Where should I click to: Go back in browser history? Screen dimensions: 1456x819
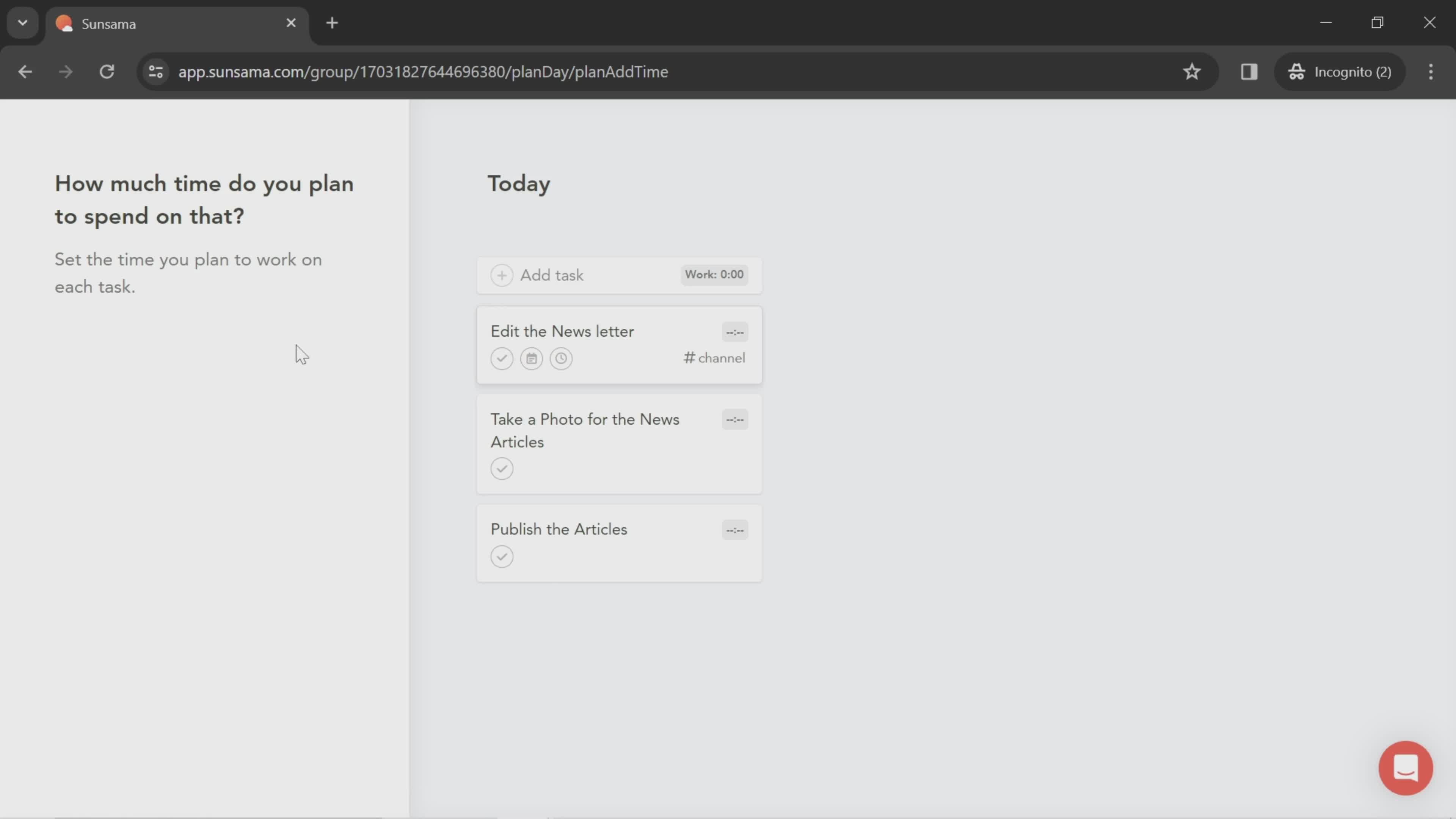pyautogui.click(x=25, y=72)
